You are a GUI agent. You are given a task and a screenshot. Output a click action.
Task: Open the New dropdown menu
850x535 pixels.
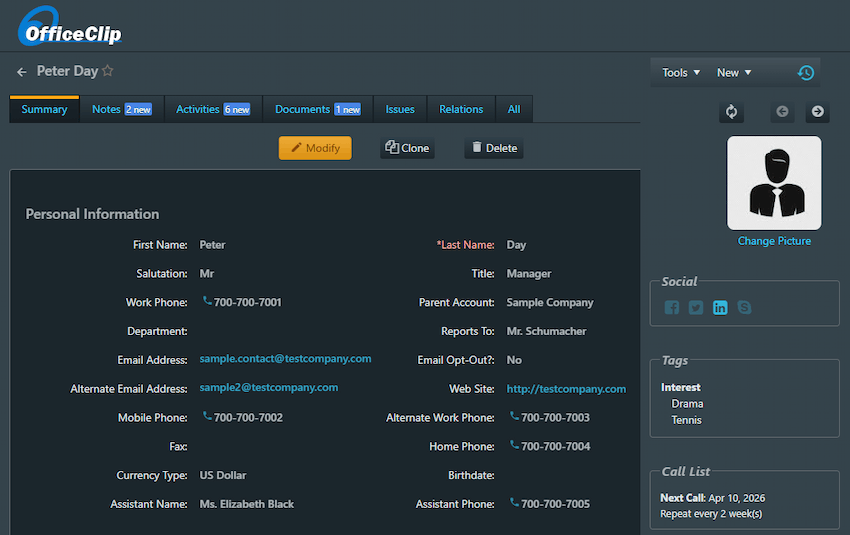[x=734, y=73]
